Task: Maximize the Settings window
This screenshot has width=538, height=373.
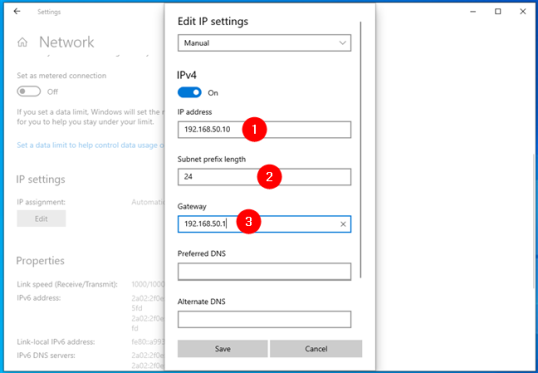Action: pos(498,12)
